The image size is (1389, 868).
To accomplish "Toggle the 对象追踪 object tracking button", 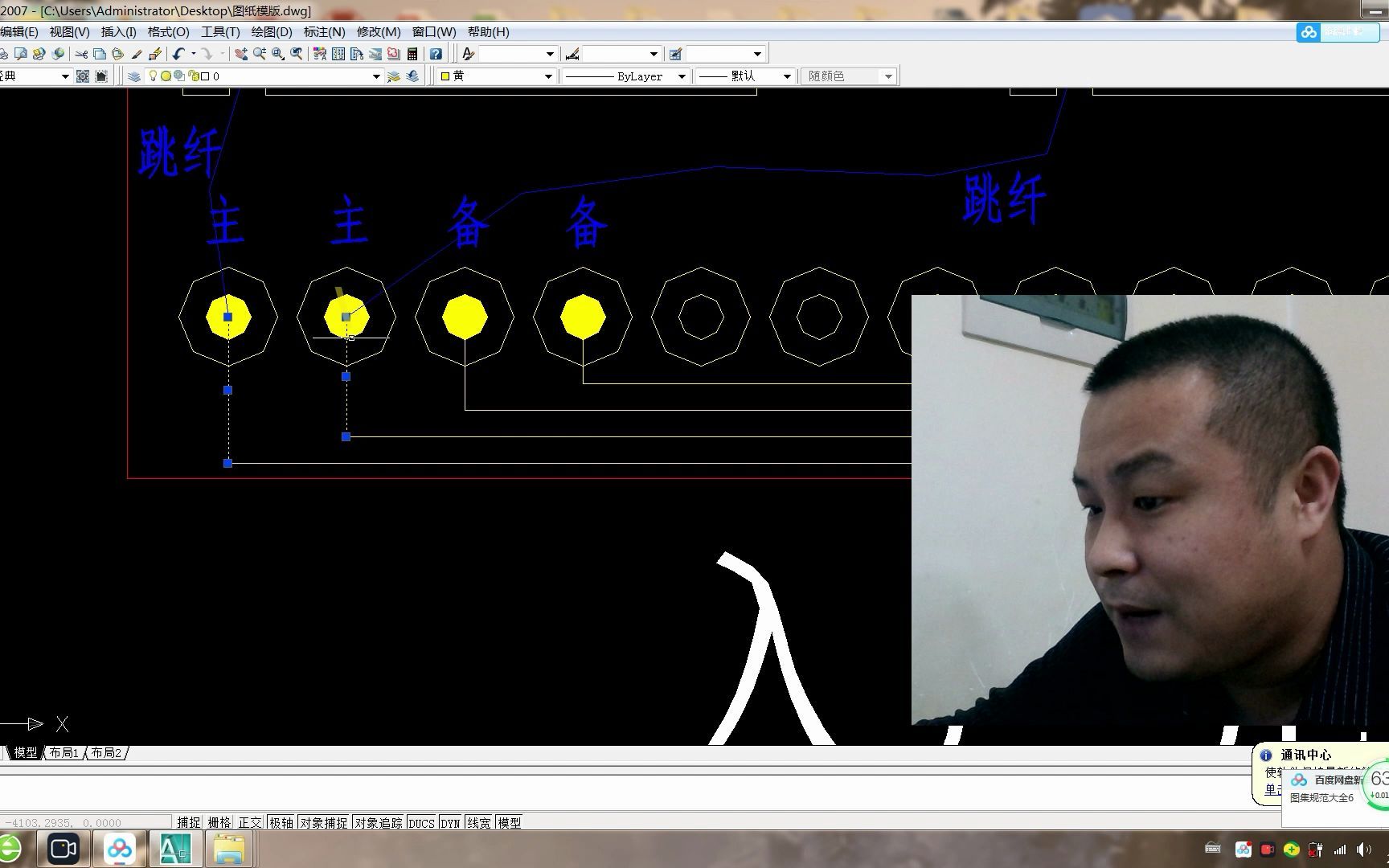I will pos(379,822).
